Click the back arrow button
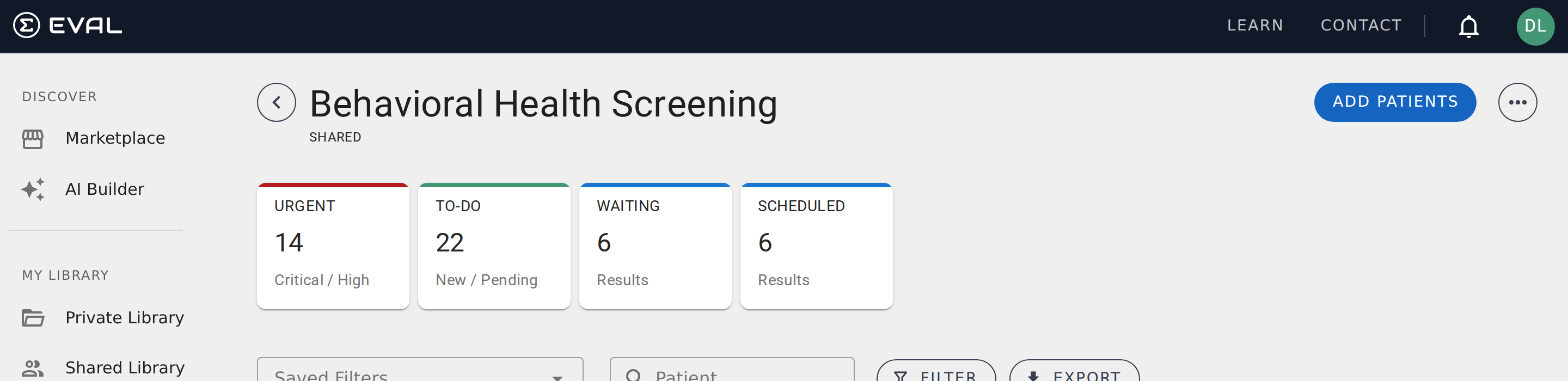The height and width of the screenshot is (381, 1568). (277, 102)
